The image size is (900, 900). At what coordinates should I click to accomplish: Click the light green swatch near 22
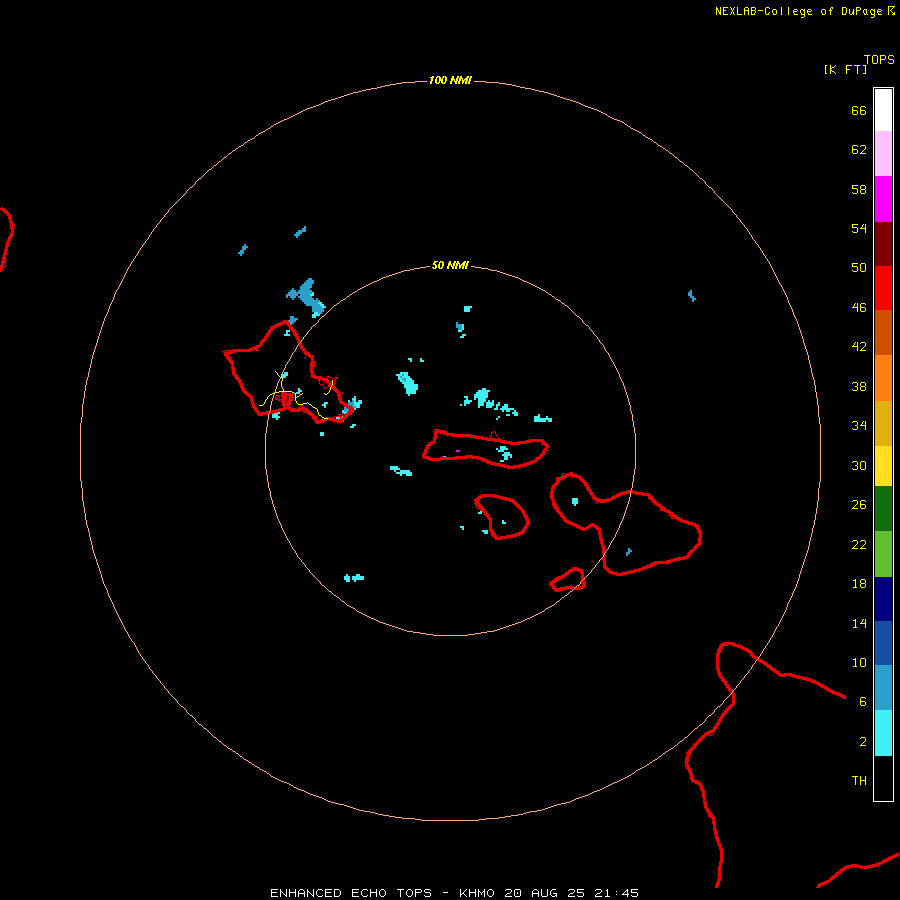coord(883,554)
